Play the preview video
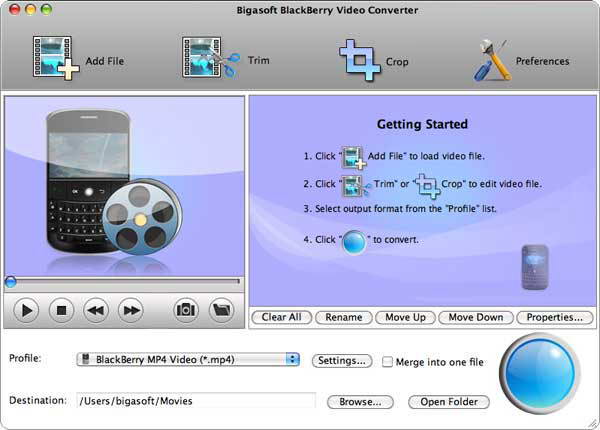 (x=26, y=310)
